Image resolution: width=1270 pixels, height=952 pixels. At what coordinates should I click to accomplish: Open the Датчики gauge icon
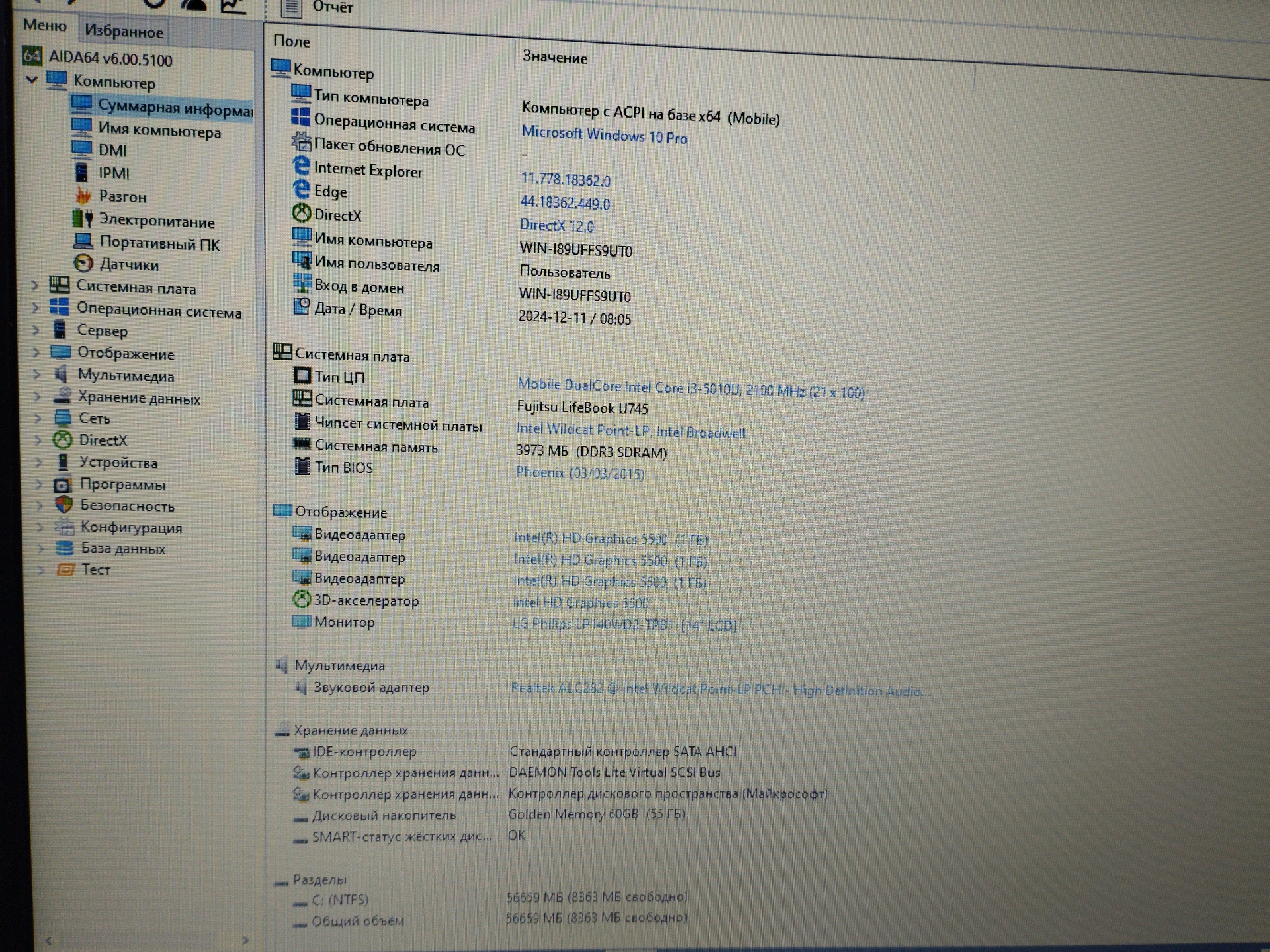(x=83, y=263)
